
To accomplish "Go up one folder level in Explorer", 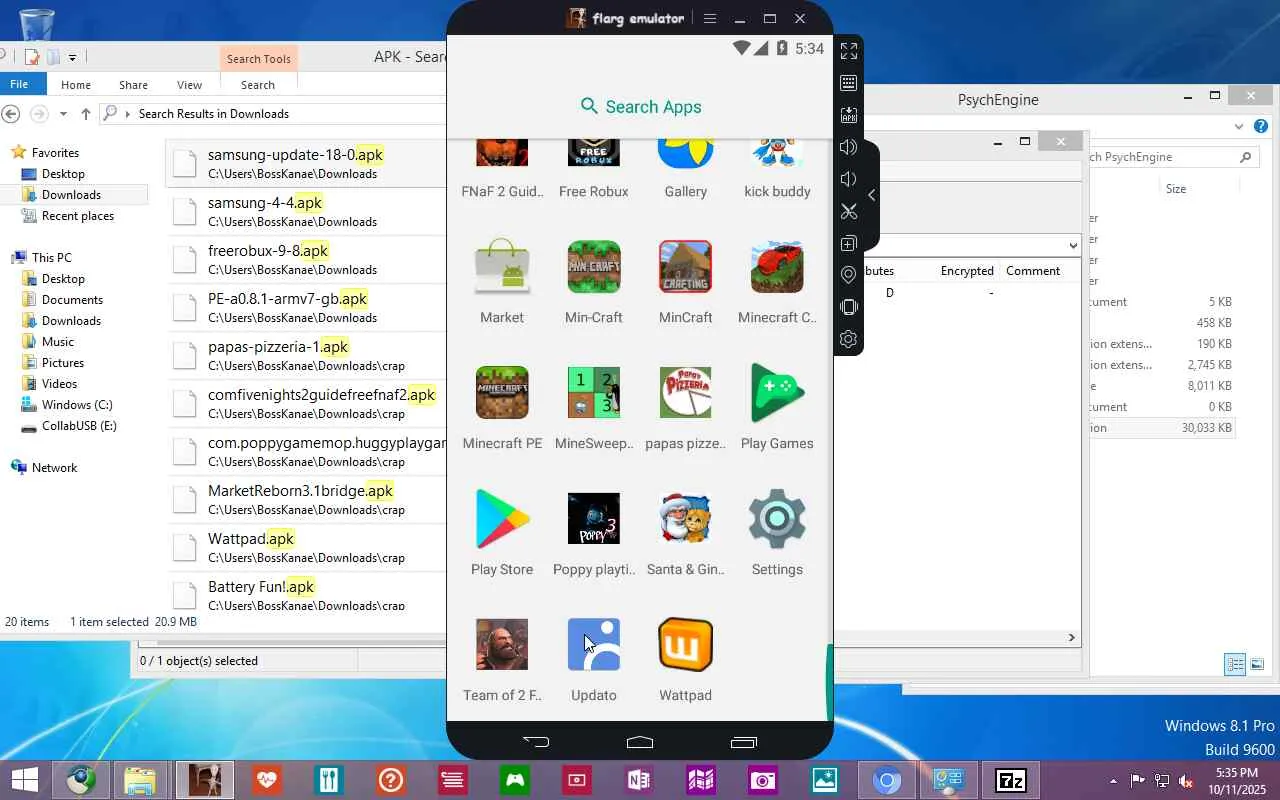I will click(86, 114).
